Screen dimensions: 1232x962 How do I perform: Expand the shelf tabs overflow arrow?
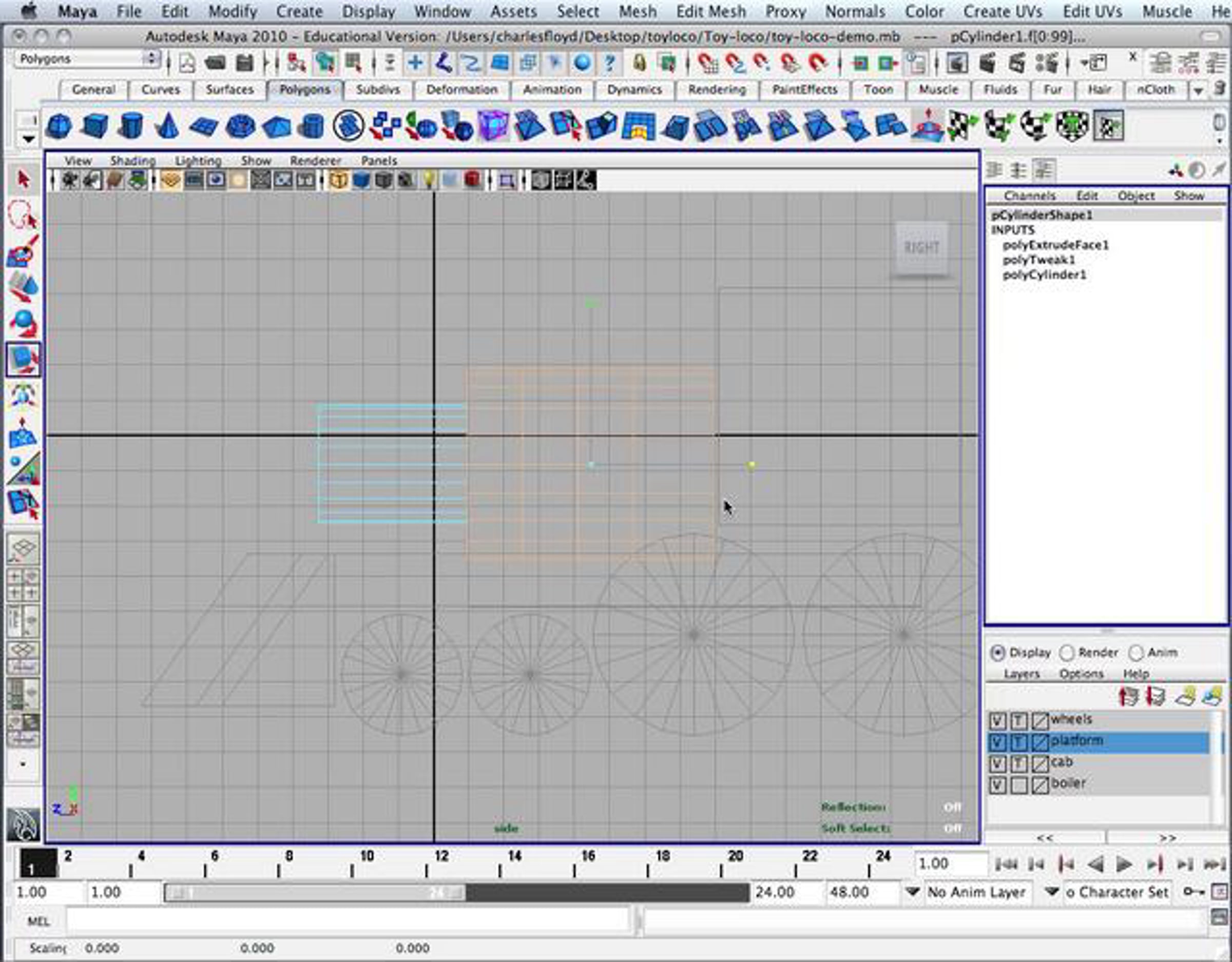pos(1198,90)
